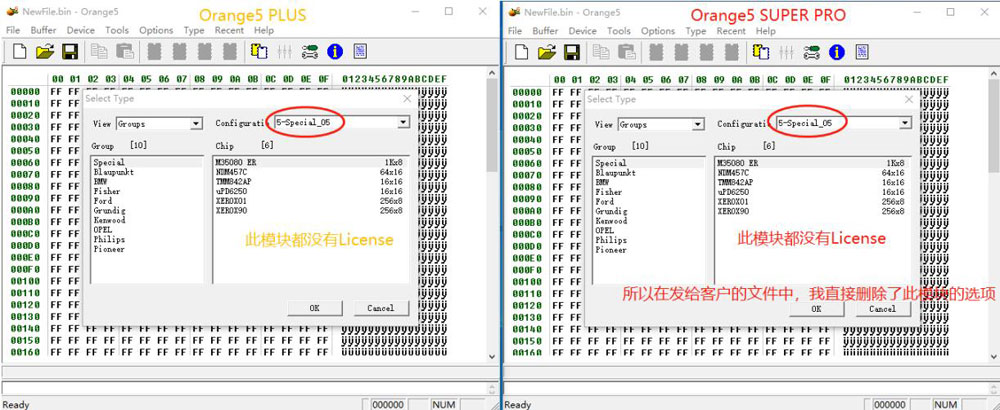Click Save floppy icon in left window toolbar
Screen dimensions: 1000x410
[x=70, y=51]
